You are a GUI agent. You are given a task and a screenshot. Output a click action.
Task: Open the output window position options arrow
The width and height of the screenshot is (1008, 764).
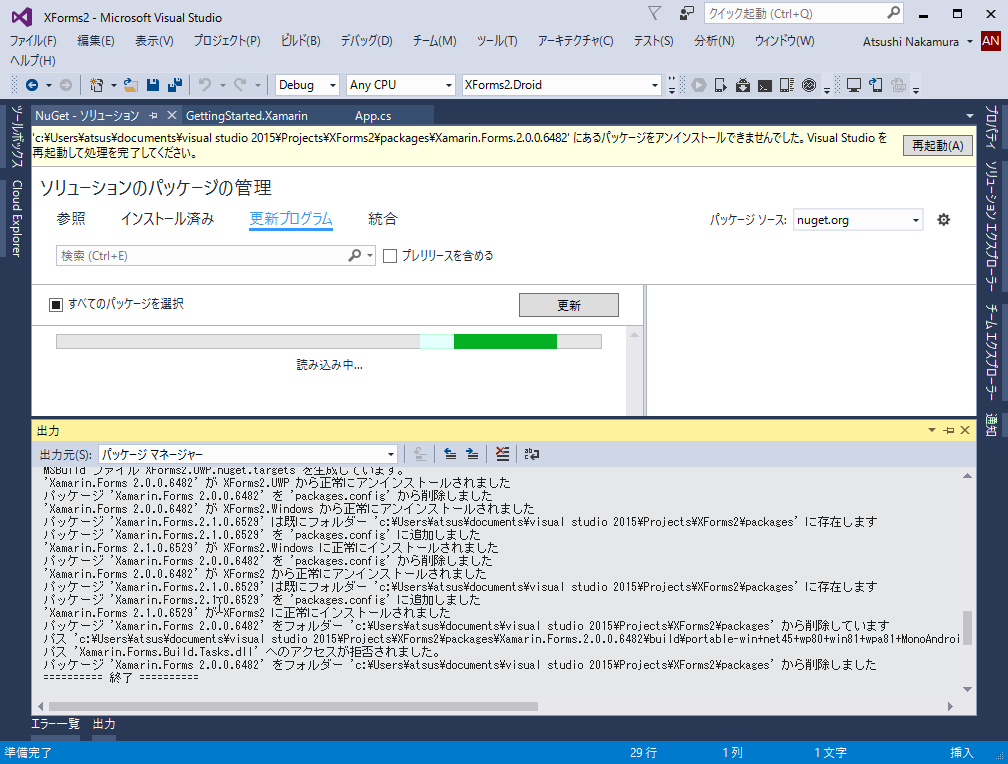coord(932,430)
